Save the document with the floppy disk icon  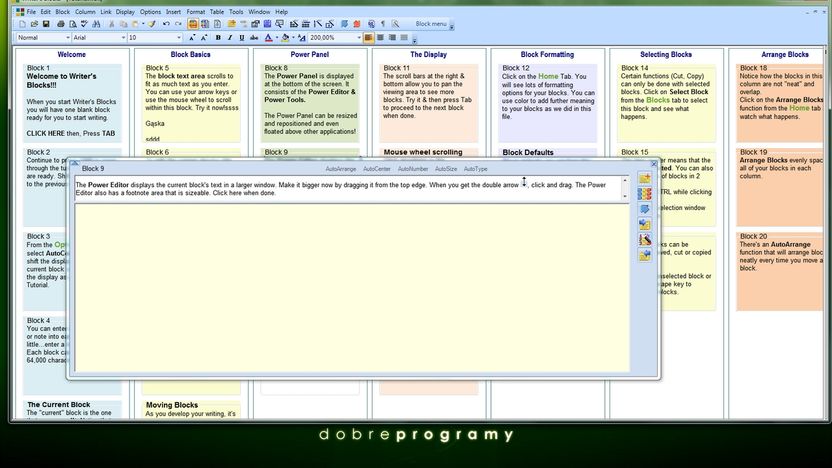click(46, 24)
